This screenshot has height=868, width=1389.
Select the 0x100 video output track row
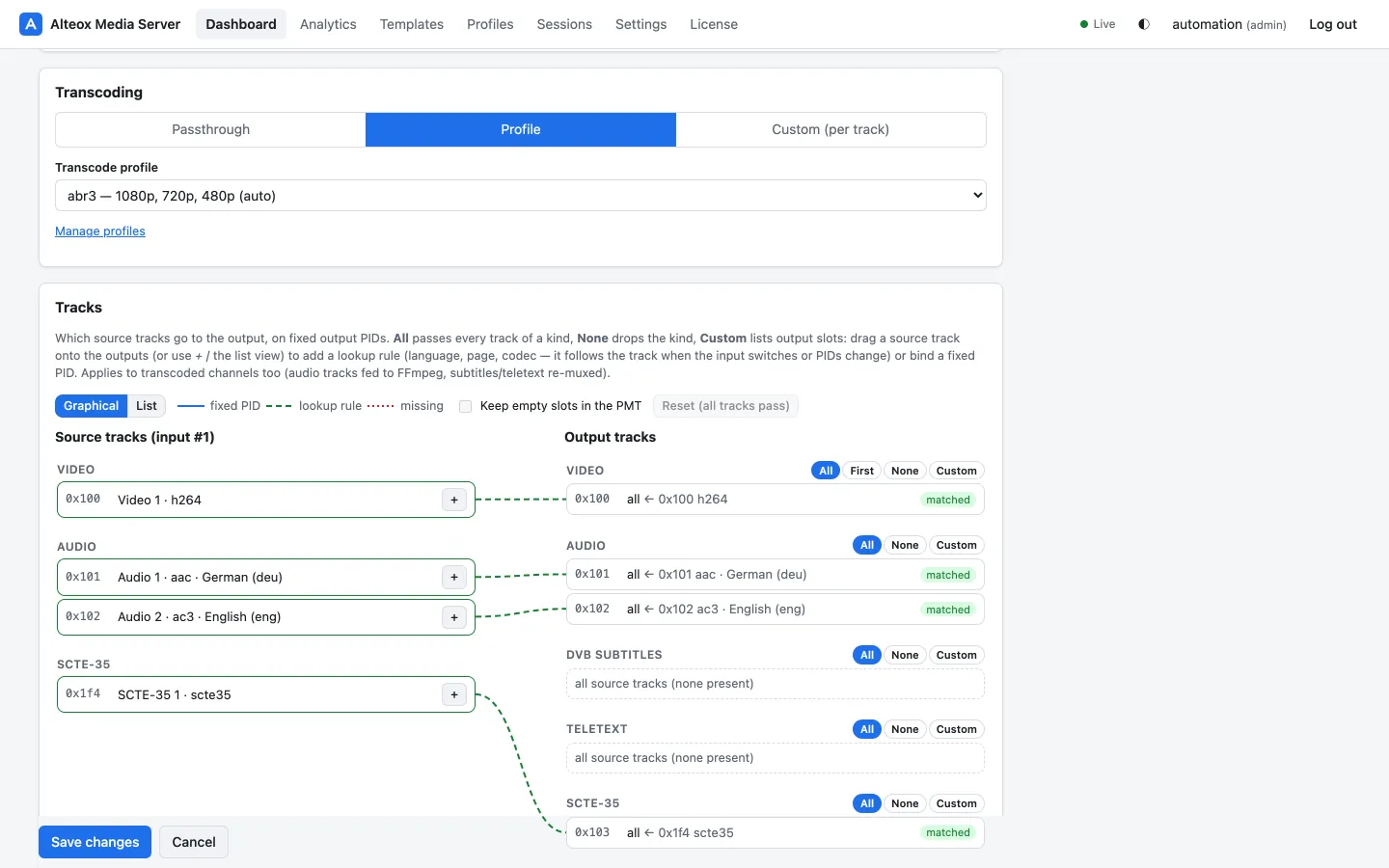click(775, 500)
